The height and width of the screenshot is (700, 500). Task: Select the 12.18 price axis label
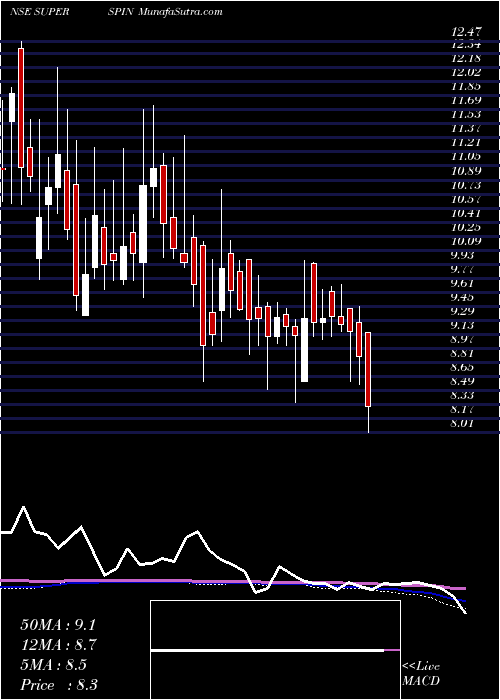click(467, 58)
